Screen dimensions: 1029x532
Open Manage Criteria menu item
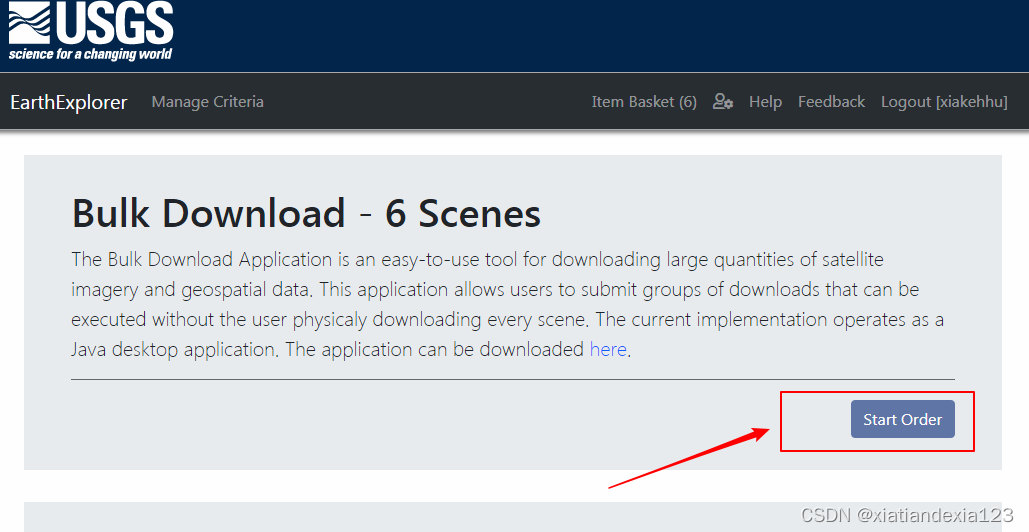pyautogui.click(x=207, y=102)
